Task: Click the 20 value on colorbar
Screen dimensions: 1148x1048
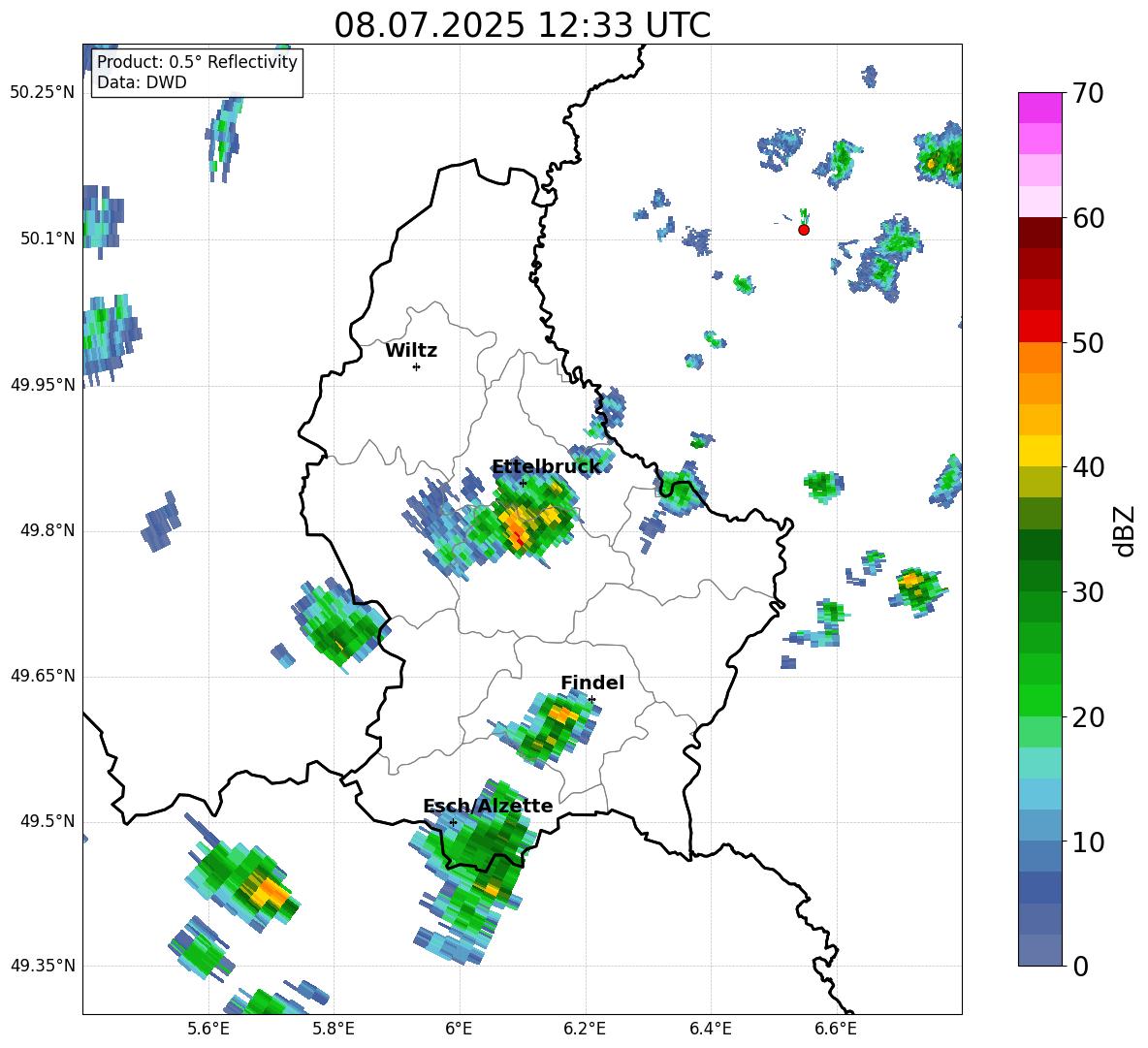Action: pyautogui.click(x=1088, y=717)
